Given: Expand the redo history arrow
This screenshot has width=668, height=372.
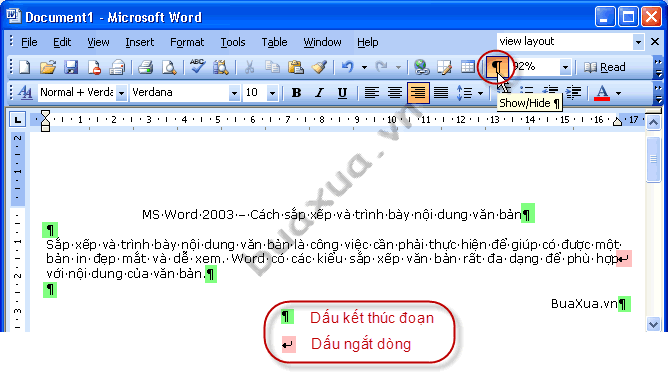Looking at the screenshot, I should click(x=398, y=67).
